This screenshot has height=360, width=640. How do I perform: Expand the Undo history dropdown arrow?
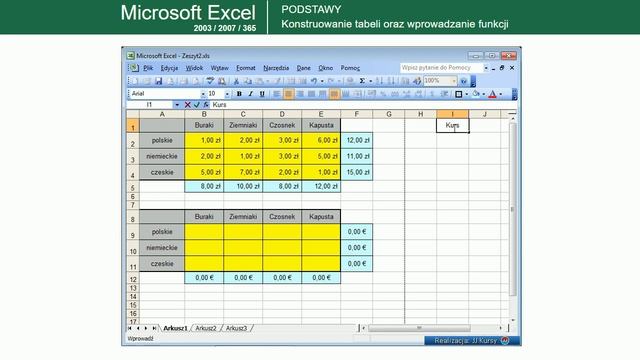322,81
